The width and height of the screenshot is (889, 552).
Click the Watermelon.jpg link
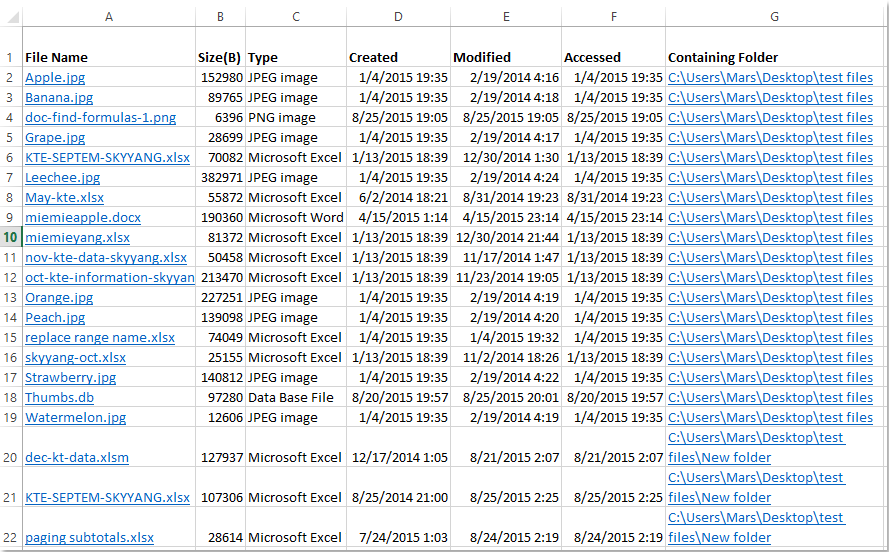coord(75,417)
